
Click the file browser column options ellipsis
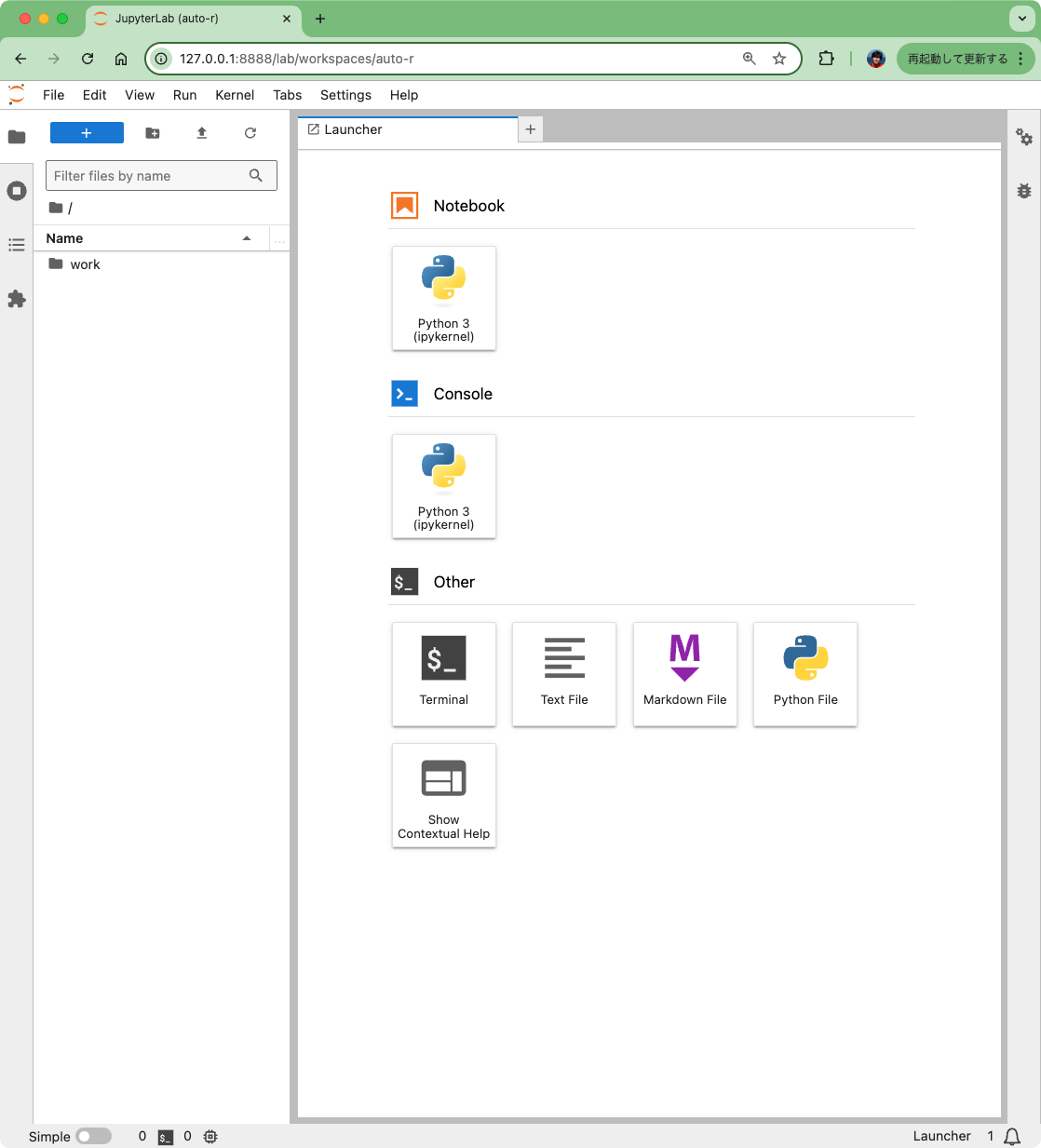[279, 239]
